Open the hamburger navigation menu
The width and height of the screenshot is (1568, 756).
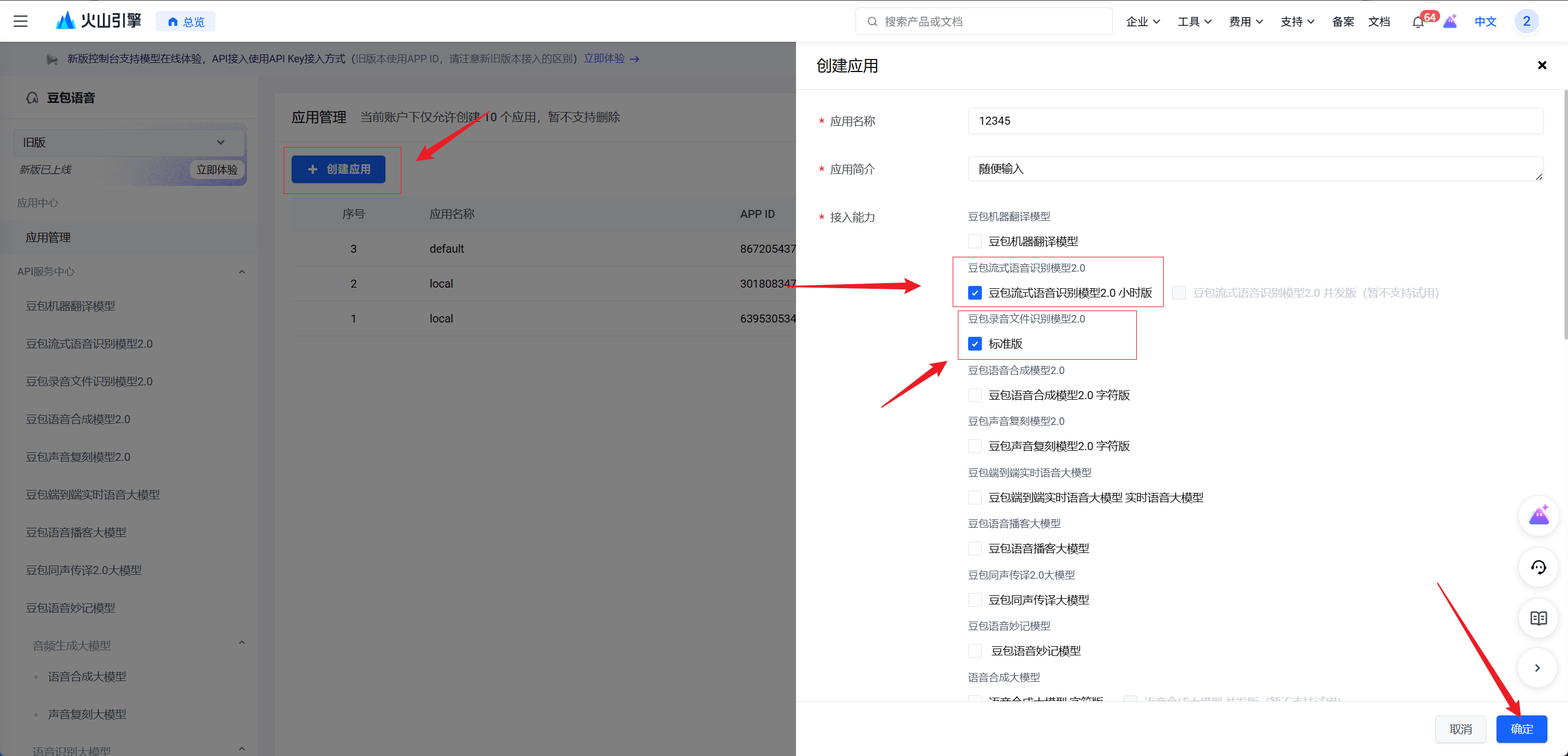tap(21, 21)
